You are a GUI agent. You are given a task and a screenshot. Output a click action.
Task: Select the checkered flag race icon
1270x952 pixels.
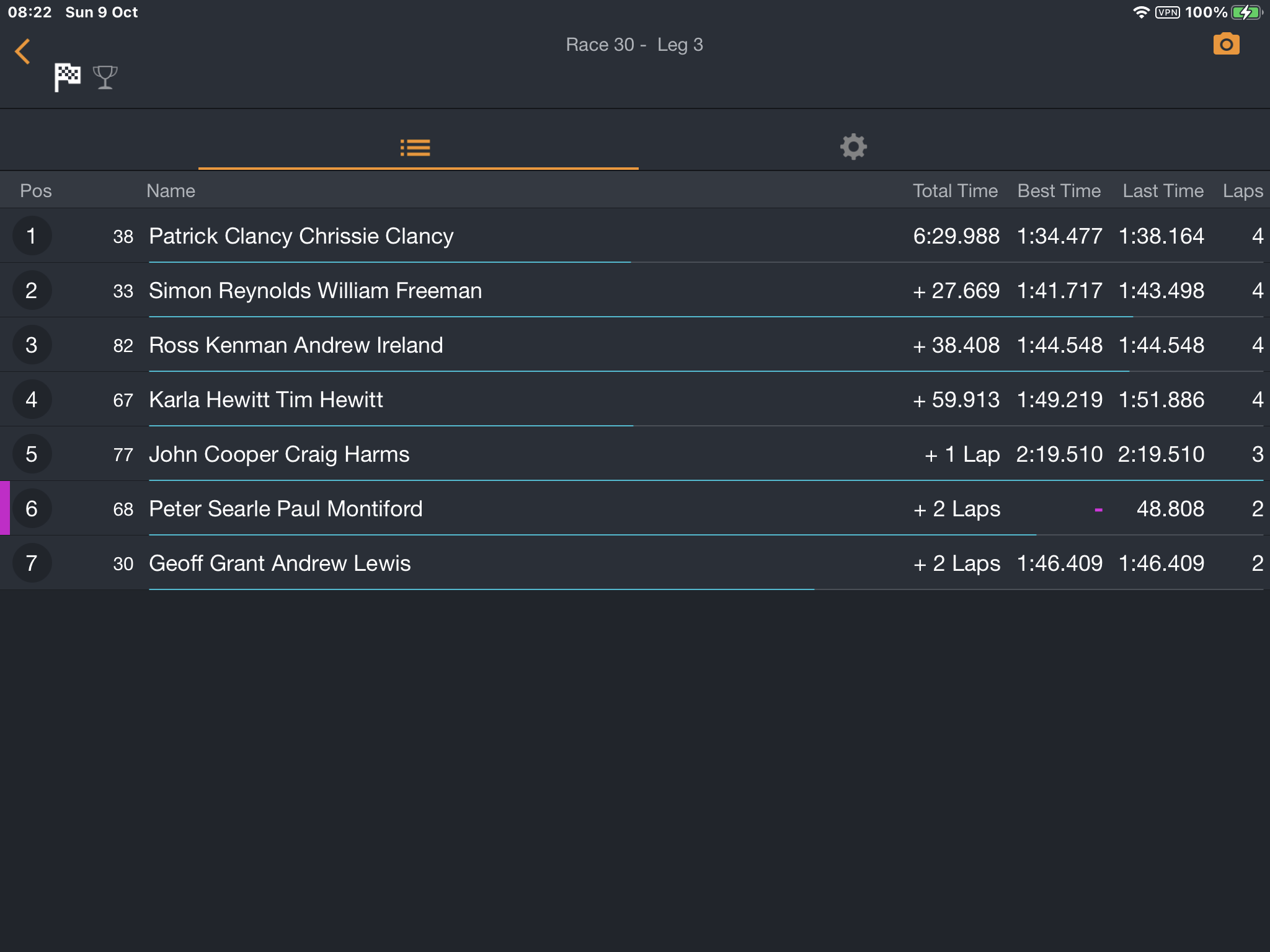tap(68, 77)
